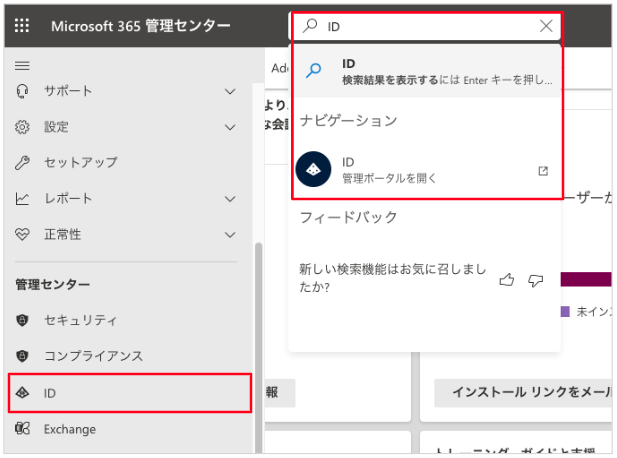Click the Exchange sidebar icon

[x=22, y=428]
